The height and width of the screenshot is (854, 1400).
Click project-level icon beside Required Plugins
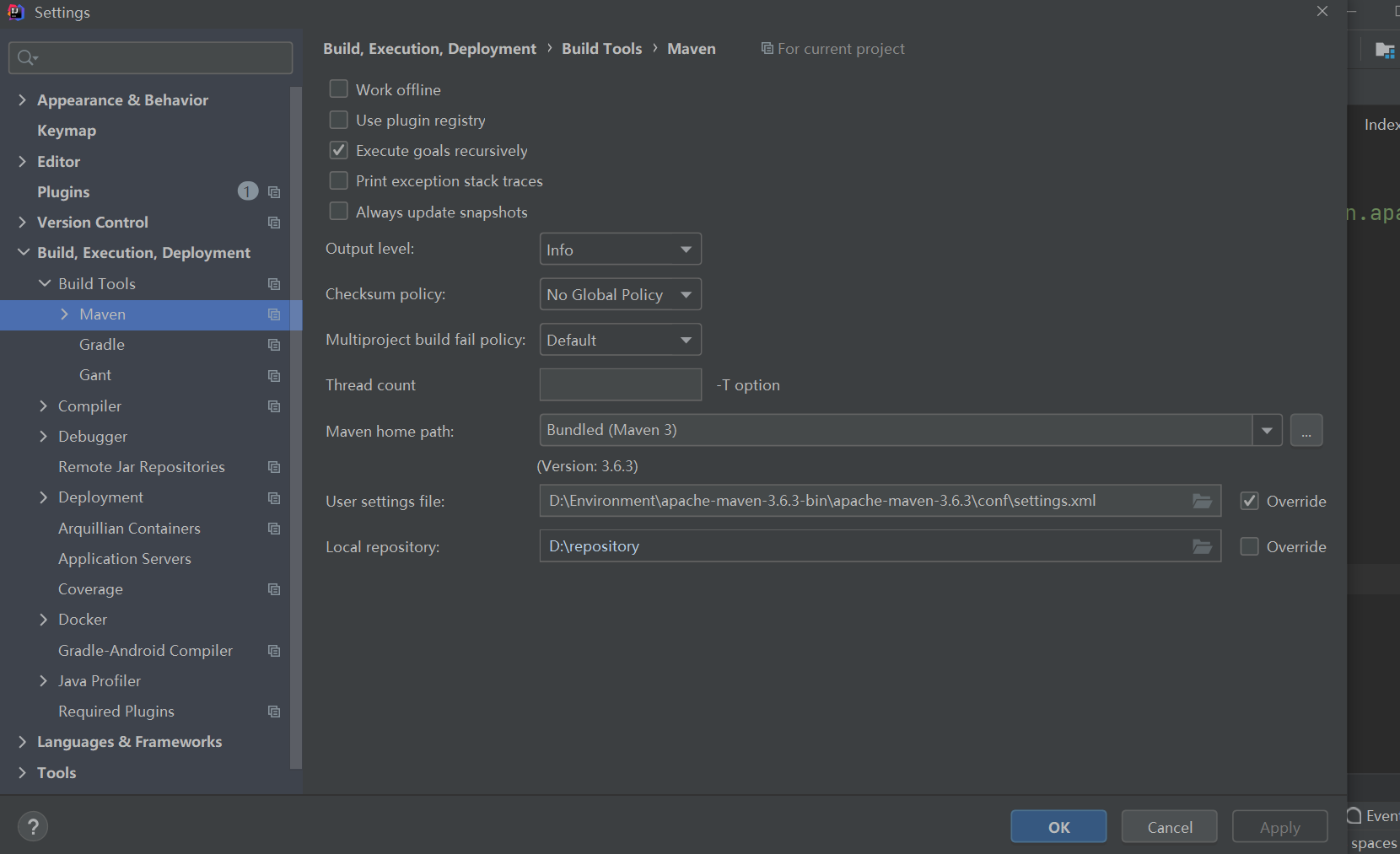(274, 712)
